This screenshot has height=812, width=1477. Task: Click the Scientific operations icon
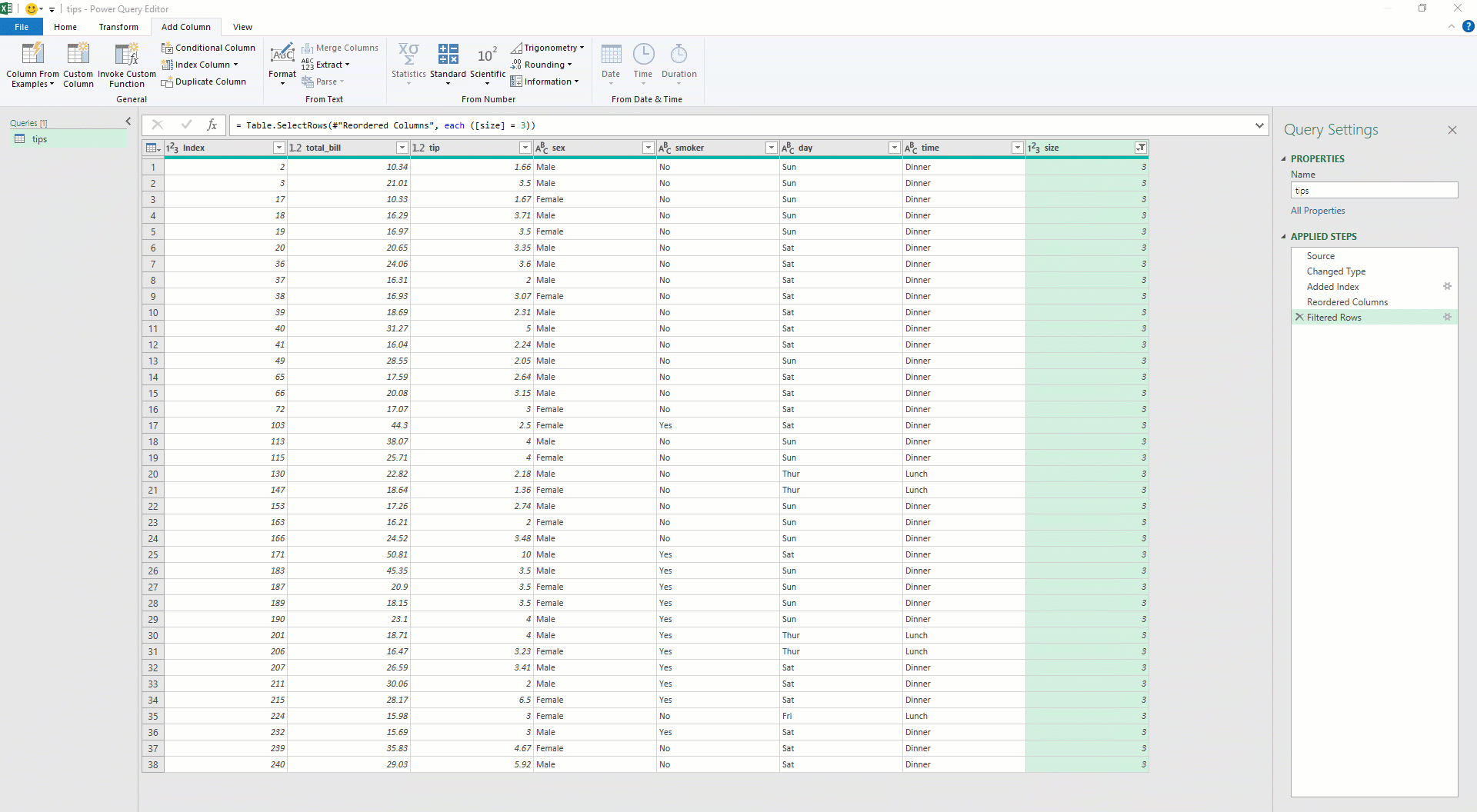click(x=487, y=55)
